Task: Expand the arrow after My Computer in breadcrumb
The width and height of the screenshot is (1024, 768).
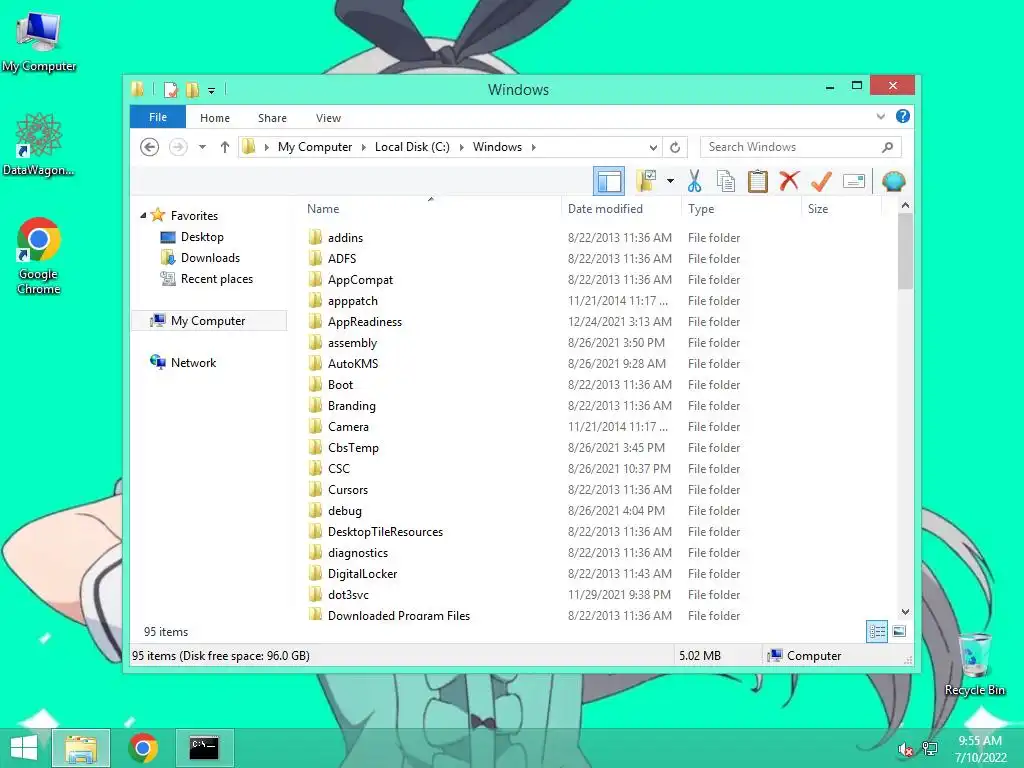Action: [x=364, y=147]
